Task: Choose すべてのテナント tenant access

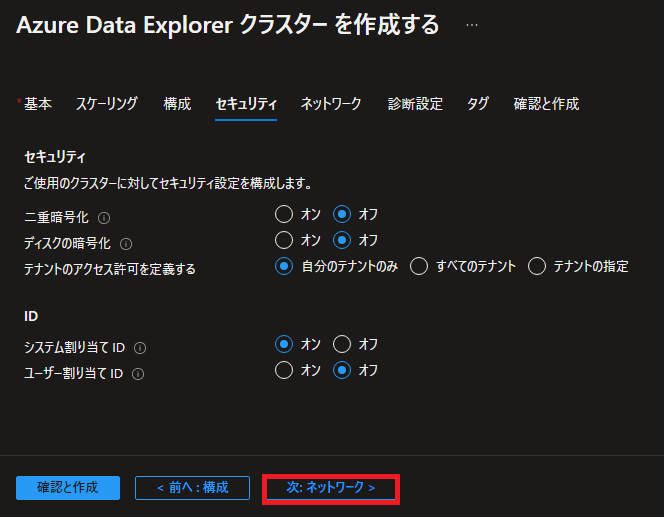Action: 419,266
